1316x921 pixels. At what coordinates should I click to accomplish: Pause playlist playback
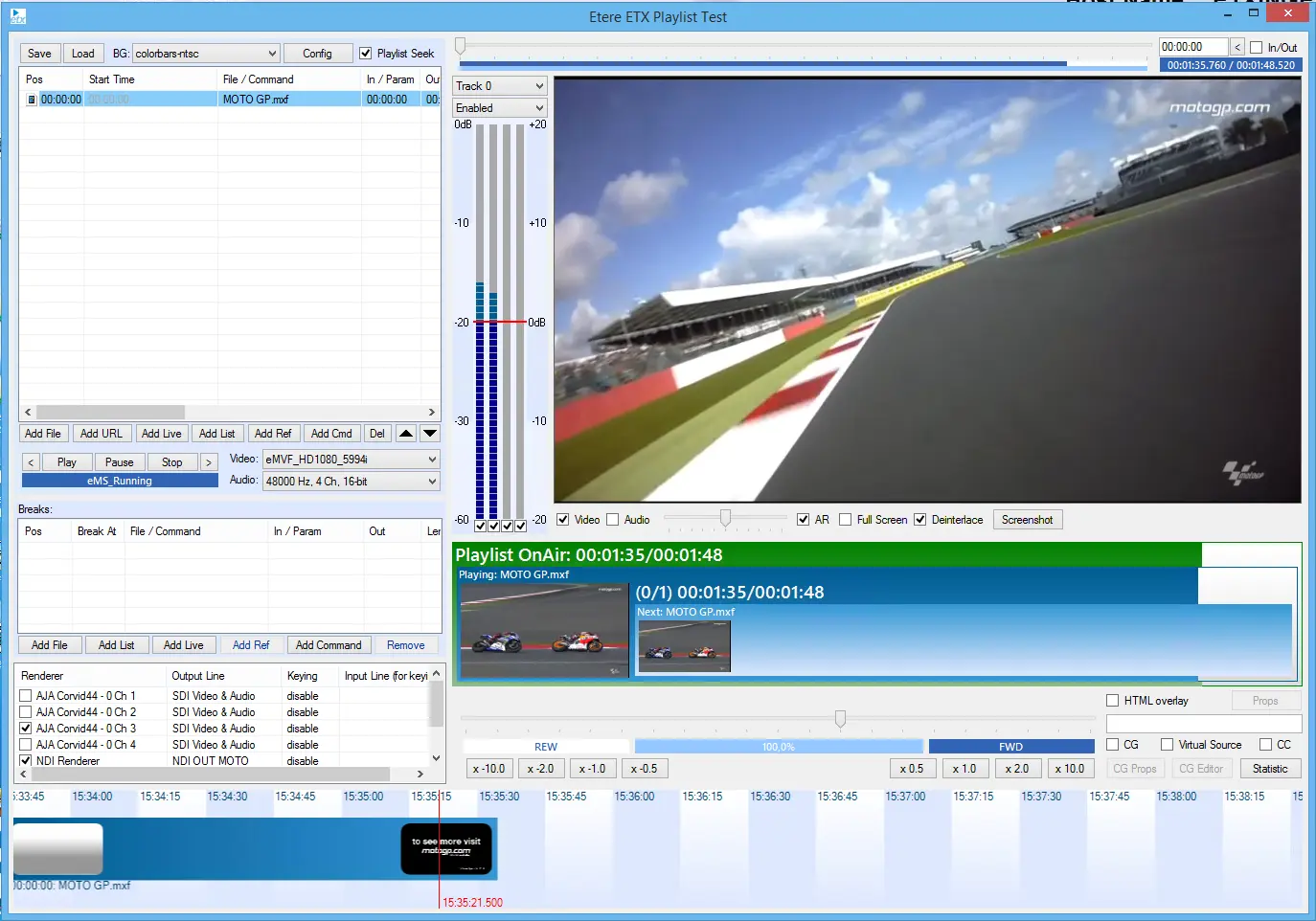coord(119,462)
